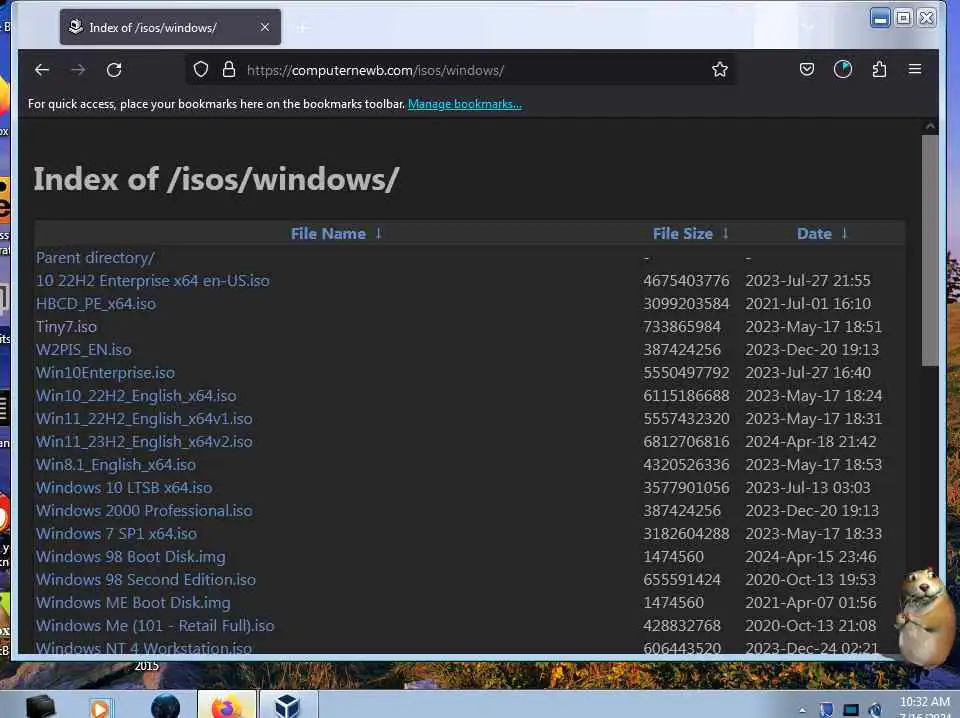Select the Index of /isos/windows/ tab
This screenshot has height=718, width=960.
(x=170, y=28)
